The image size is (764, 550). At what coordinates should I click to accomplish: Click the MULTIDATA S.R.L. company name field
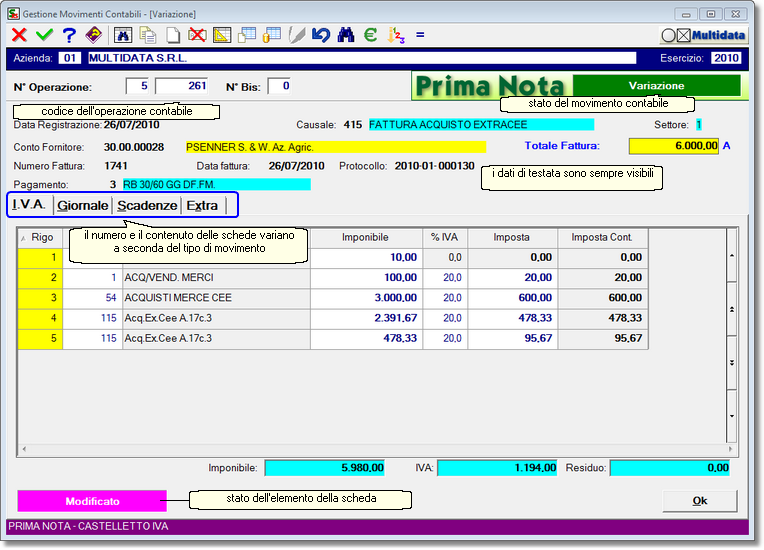click(x=362, y=58)
